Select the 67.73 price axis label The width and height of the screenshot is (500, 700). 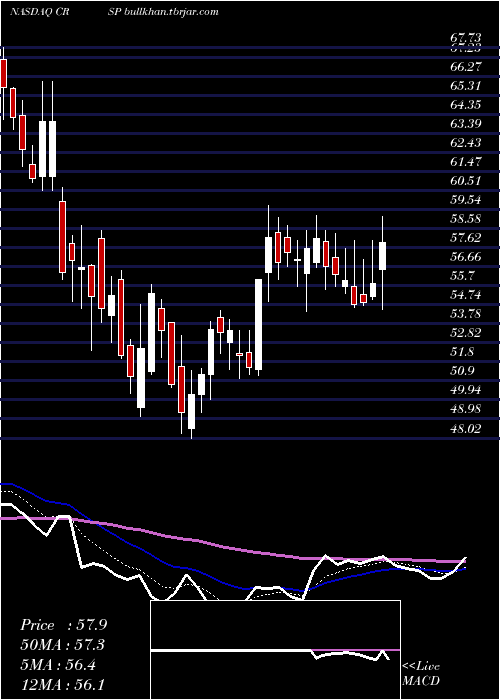(465, 37)
